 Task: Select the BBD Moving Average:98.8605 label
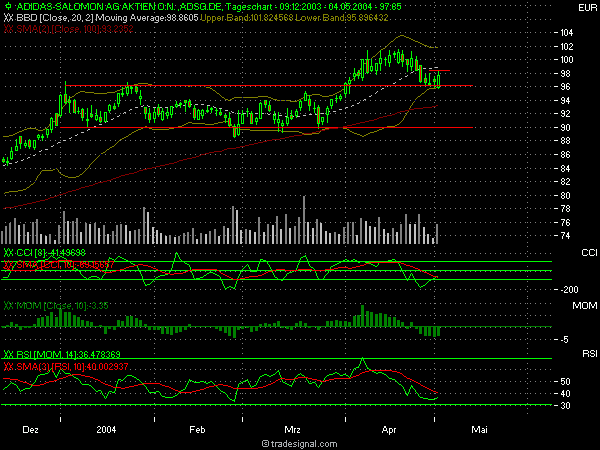pos(106,18)
